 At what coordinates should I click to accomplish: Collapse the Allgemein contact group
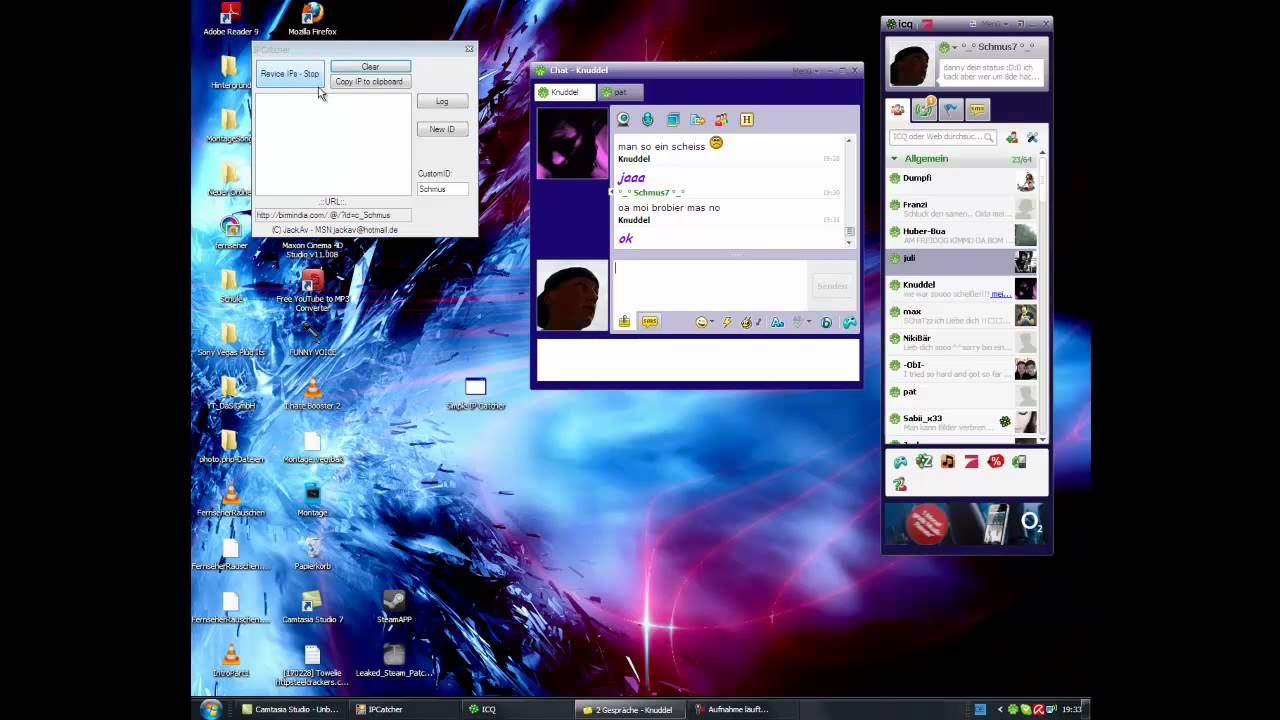click(894, 159)
